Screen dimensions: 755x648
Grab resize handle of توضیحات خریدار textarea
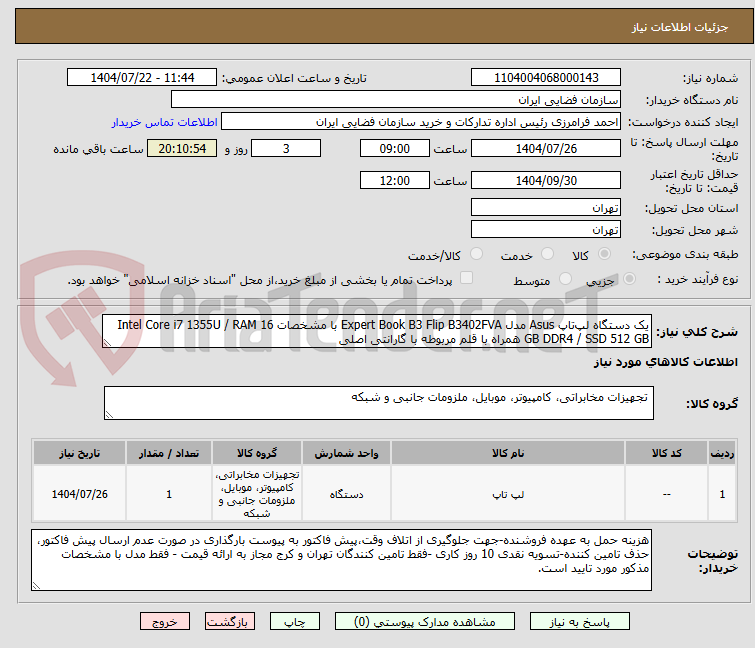click(x=36, y=586)
